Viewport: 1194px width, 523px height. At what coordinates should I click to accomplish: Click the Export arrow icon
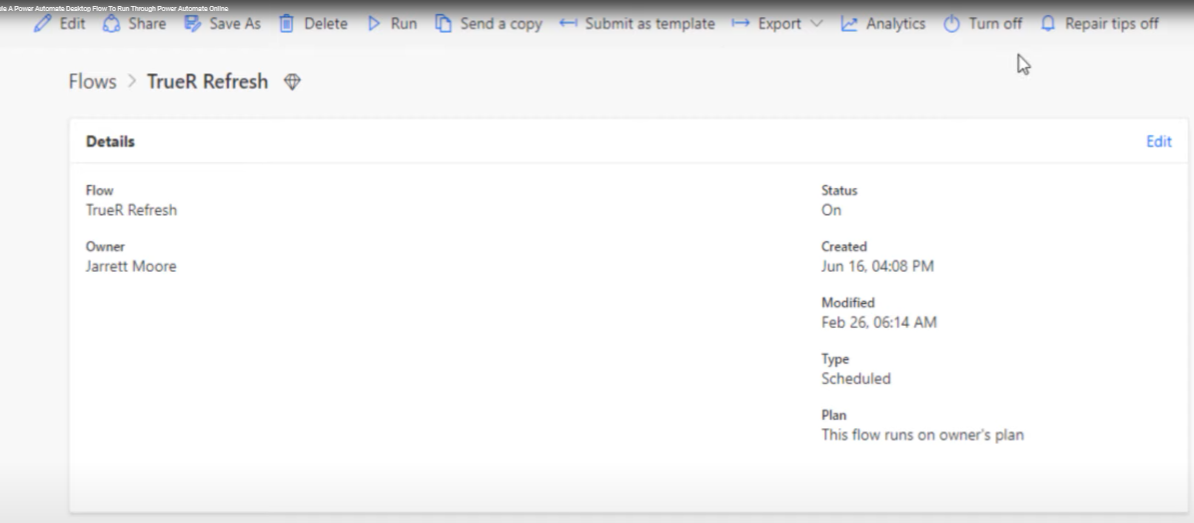pos(741,24)
